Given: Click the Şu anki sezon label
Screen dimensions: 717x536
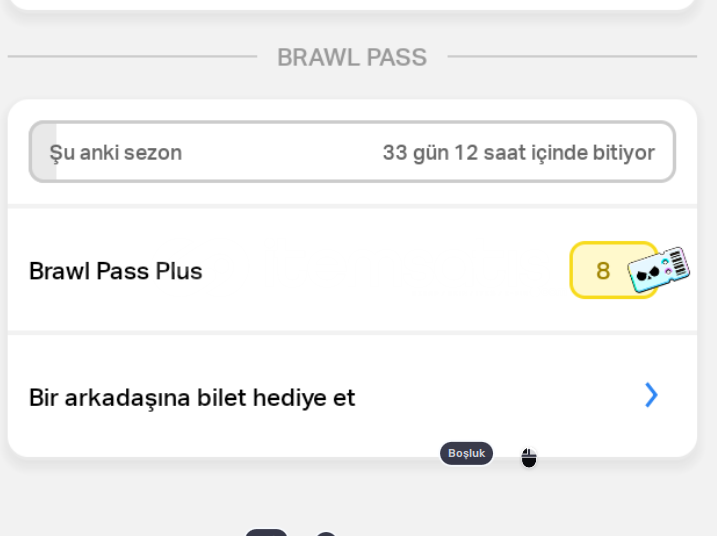Looking at the screenshot, I should (x=116, y=153).
